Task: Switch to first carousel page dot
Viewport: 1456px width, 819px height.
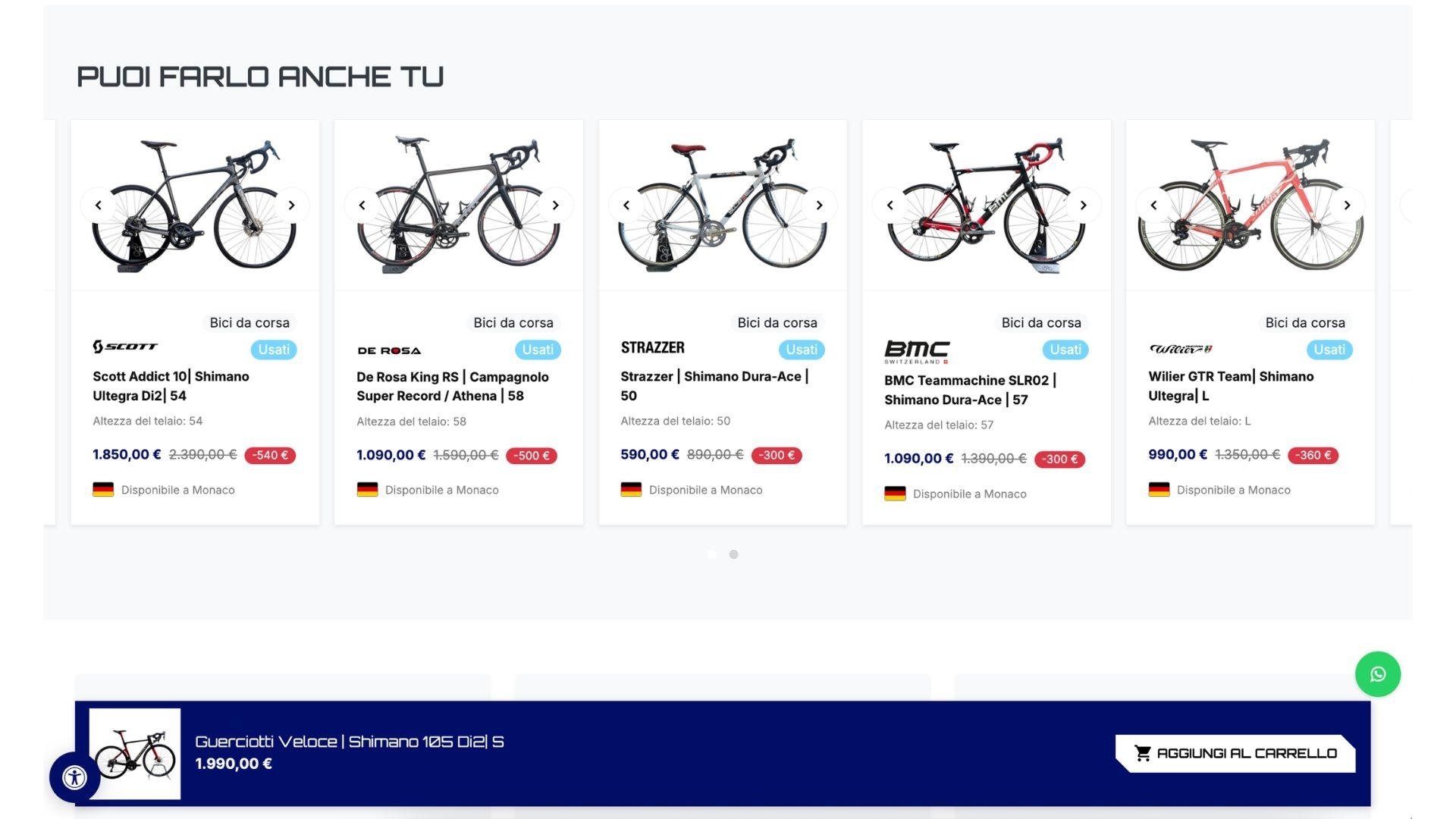Action: tap(712, 554)
